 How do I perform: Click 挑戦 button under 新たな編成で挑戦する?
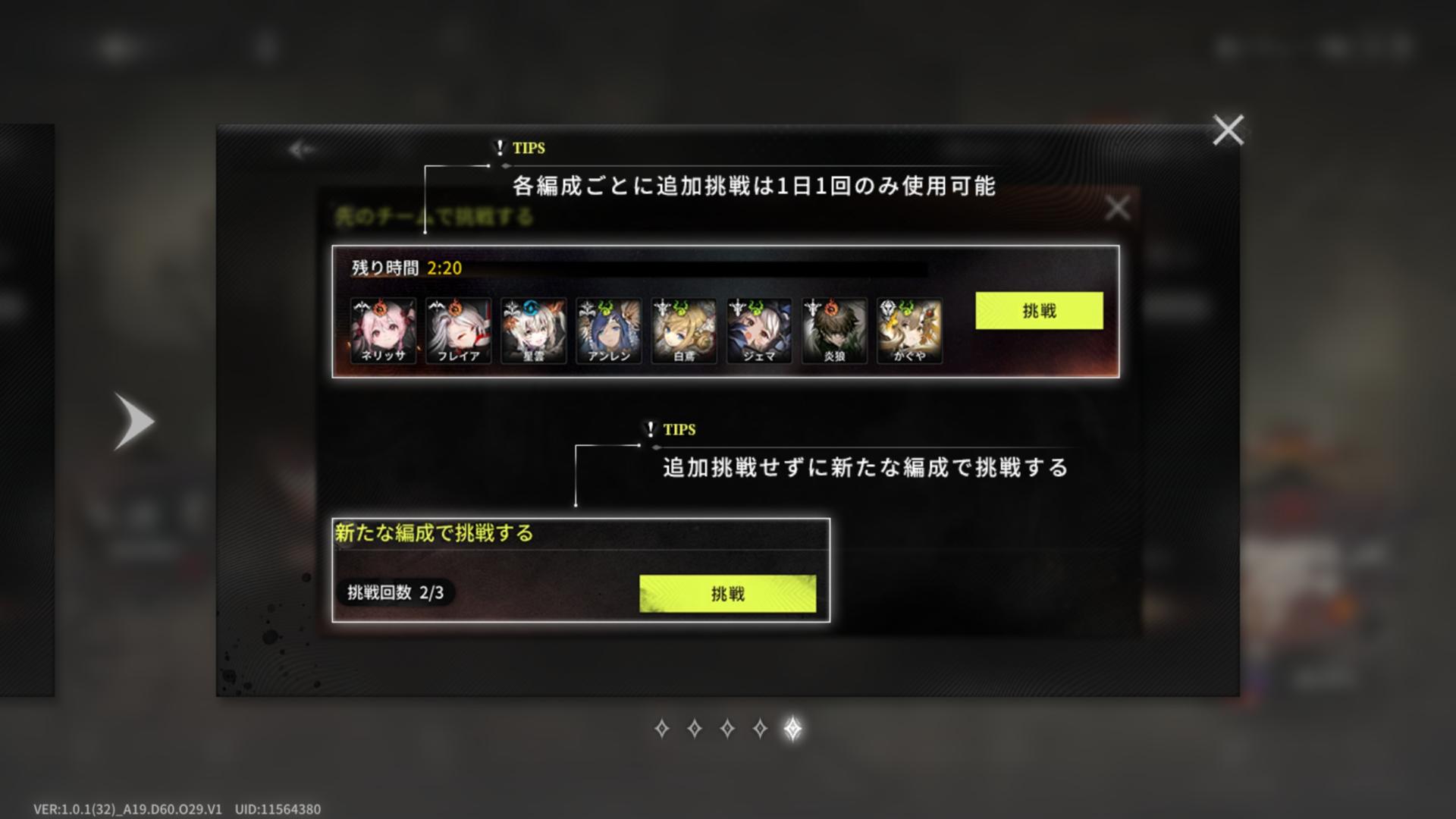728,594
